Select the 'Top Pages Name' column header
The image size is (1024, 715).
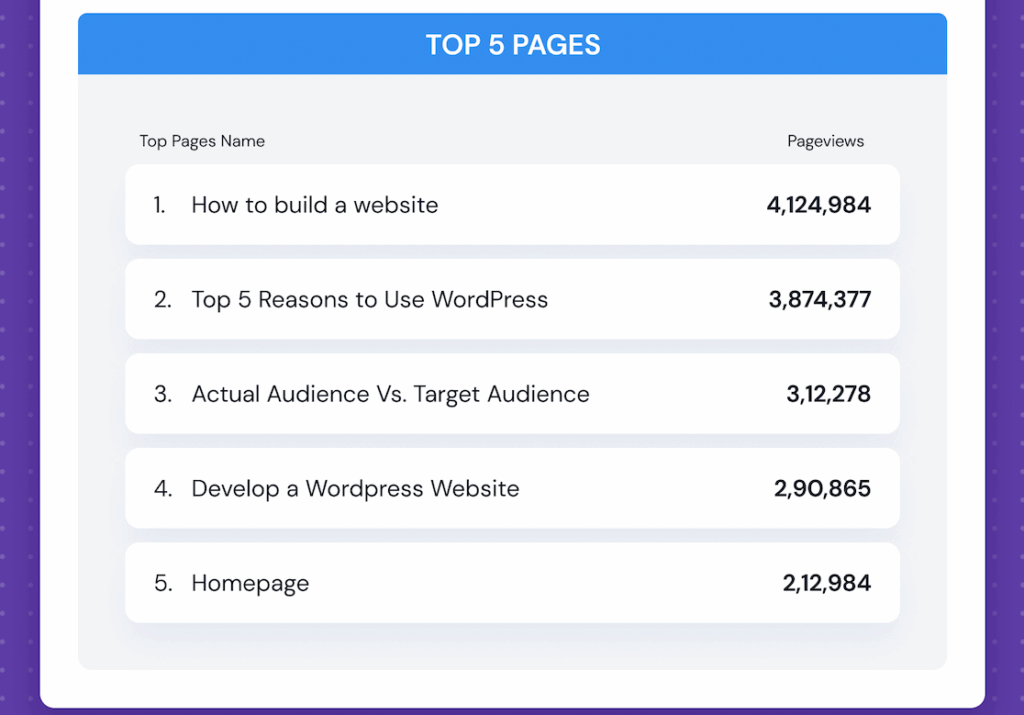click(x=202, y=141)
